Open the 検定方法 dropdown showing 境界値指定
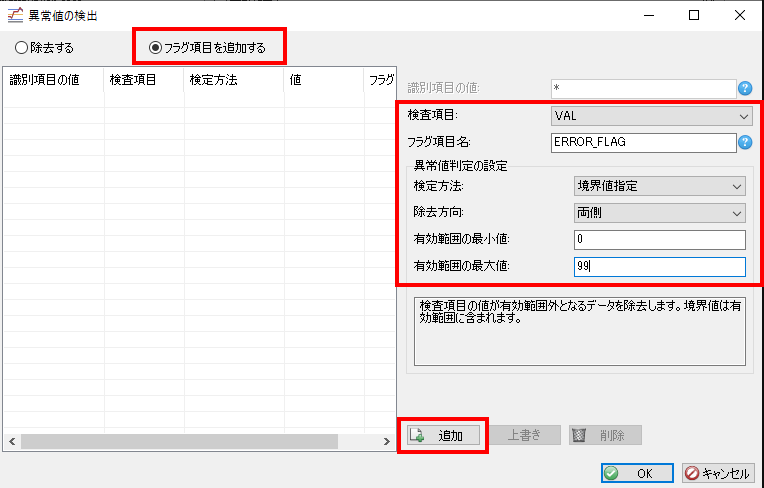Screen dimensions: 764x488 pyautogui.click(x=660, y=186)
